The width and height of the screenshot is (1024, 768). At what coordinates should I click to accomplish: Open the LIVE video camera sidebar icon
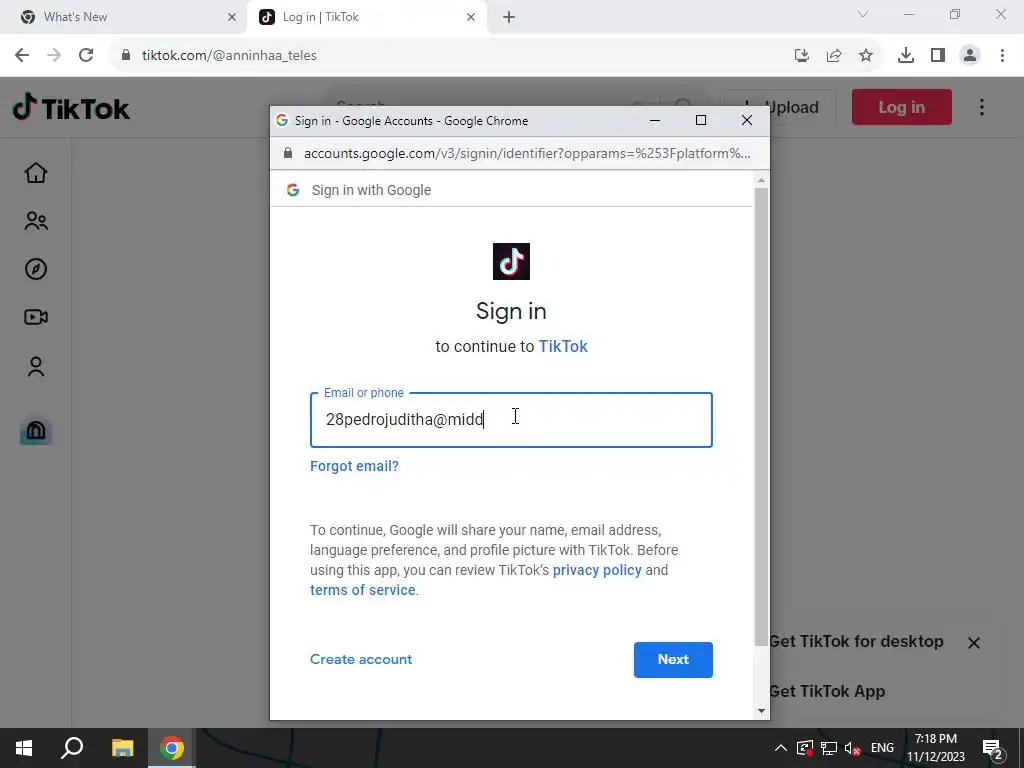click(x=36, y=317)
